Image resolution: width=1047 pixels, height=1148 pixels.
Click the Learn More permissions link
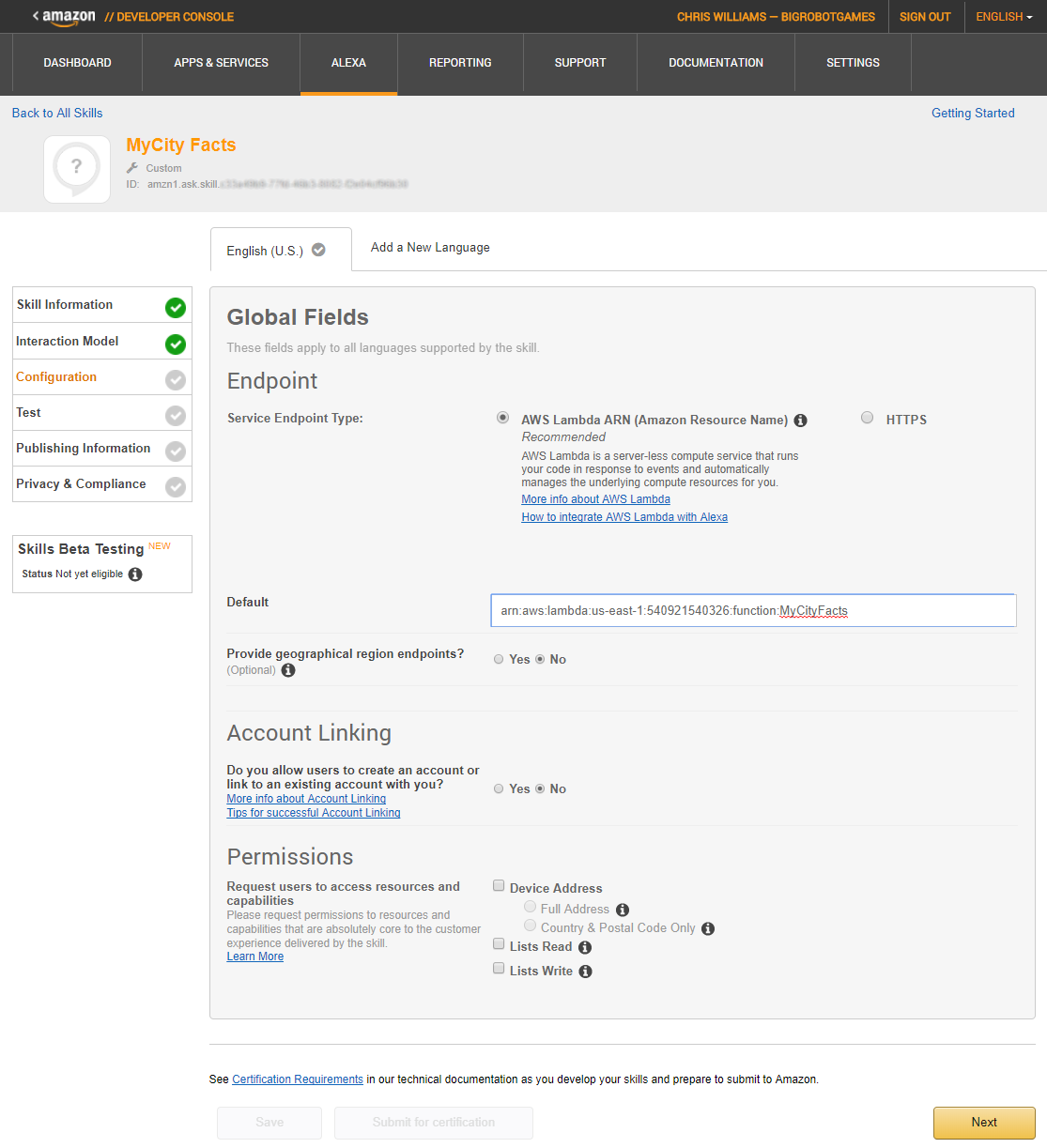pos(255,957)
